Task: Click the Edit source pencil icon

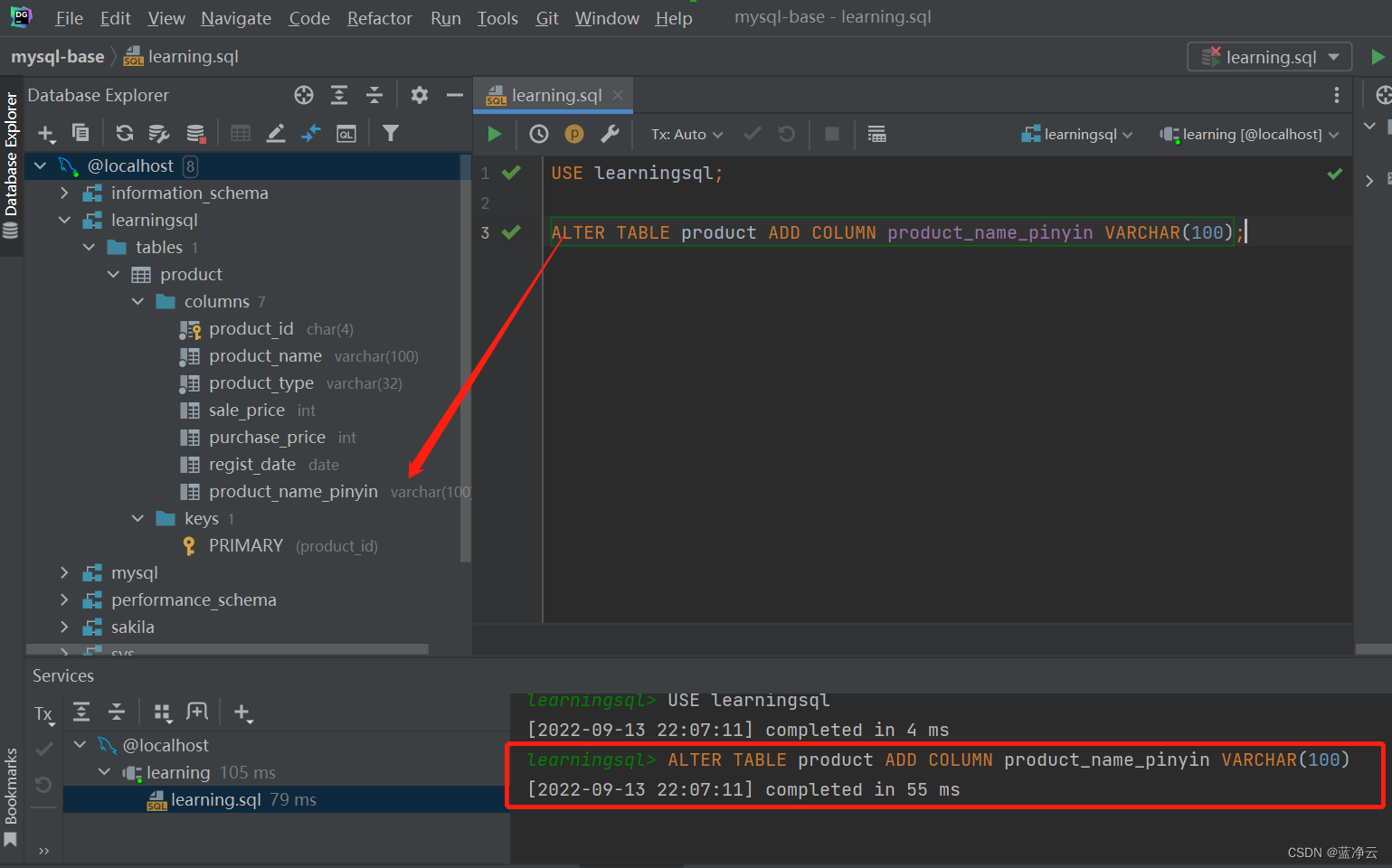Action: [276, 133]
